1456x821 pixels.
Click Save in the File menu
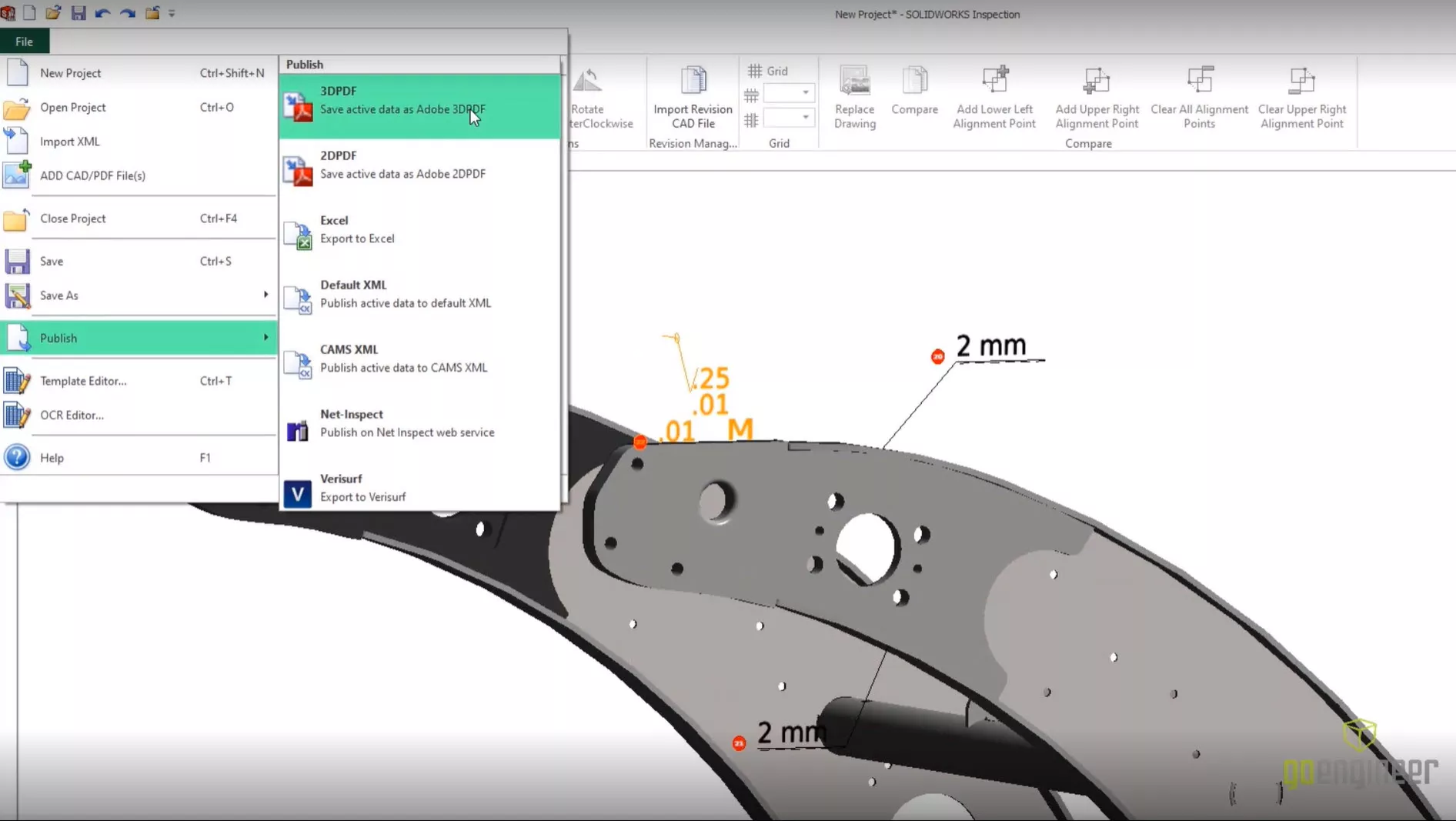point(139,261)
